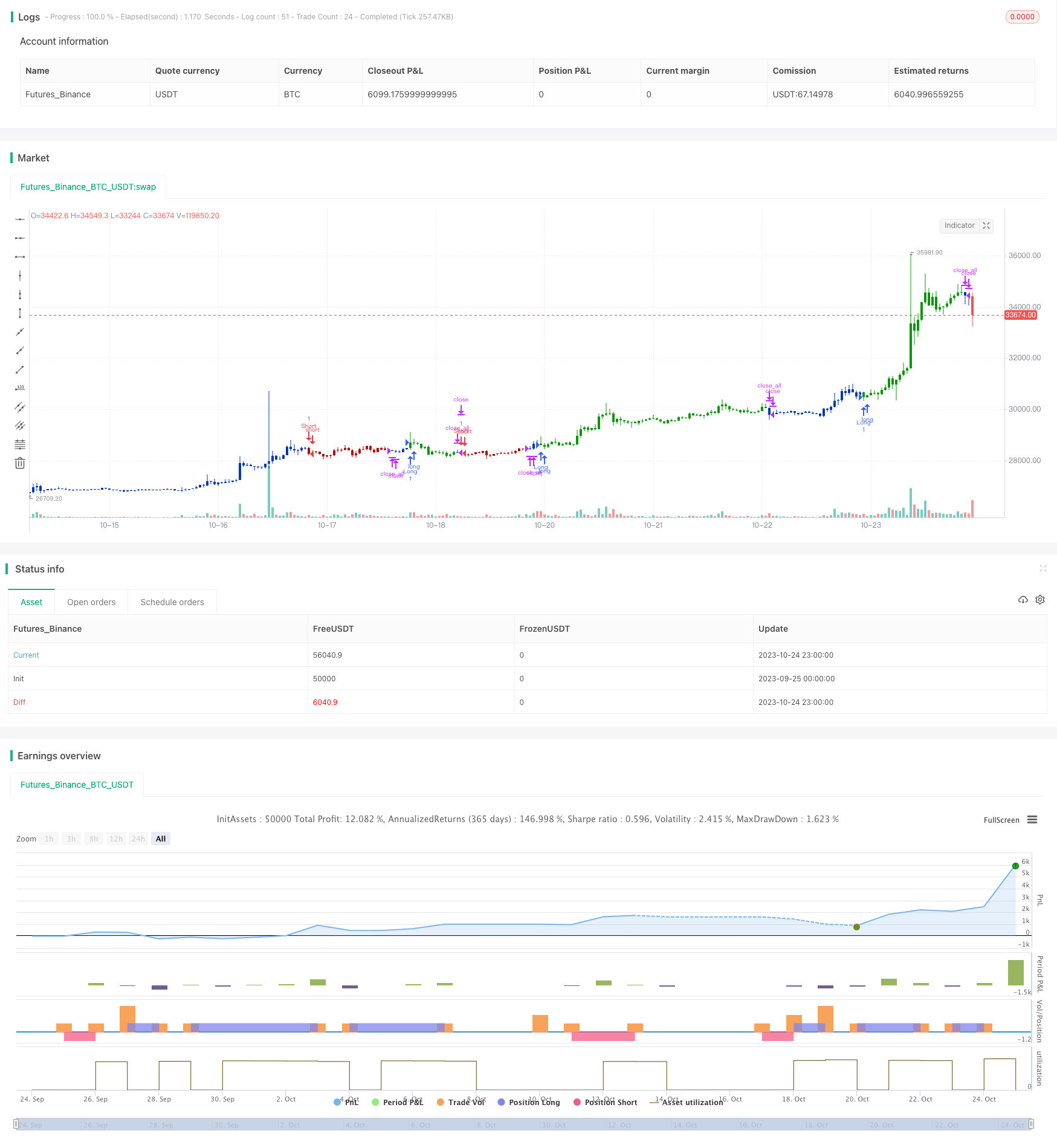Select the parallel straight lines tool

pos(20,426)
